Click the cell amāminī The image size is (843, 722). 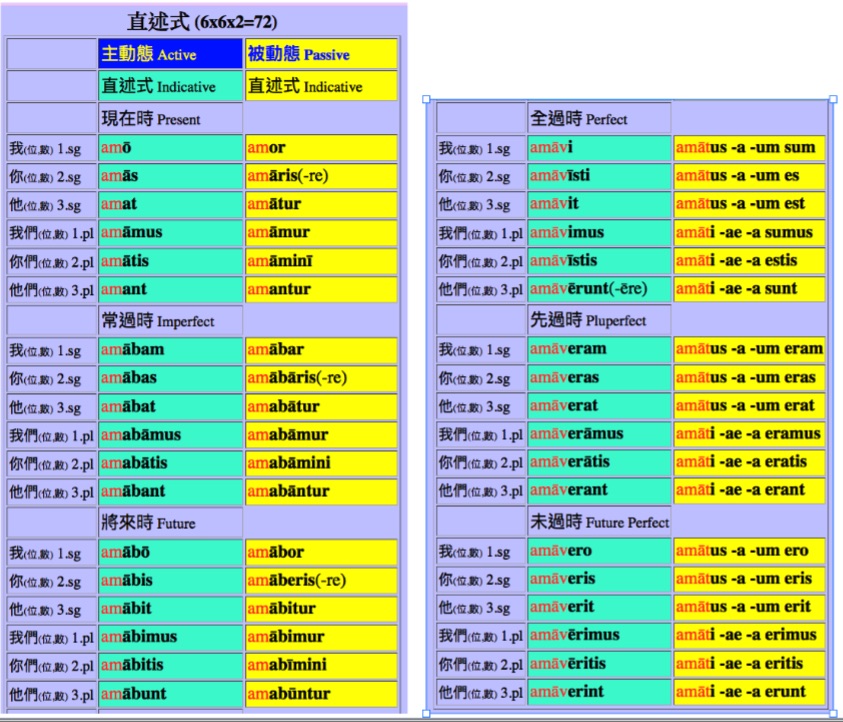(321, 261)
